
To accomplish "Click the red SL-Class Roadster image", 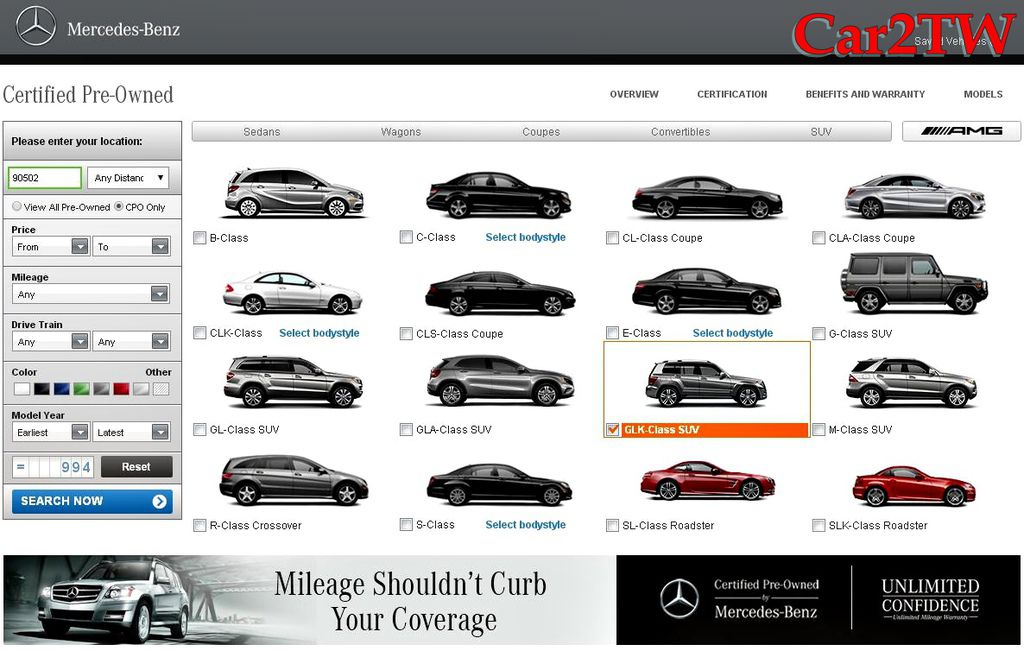I will [x=708, y=481].
